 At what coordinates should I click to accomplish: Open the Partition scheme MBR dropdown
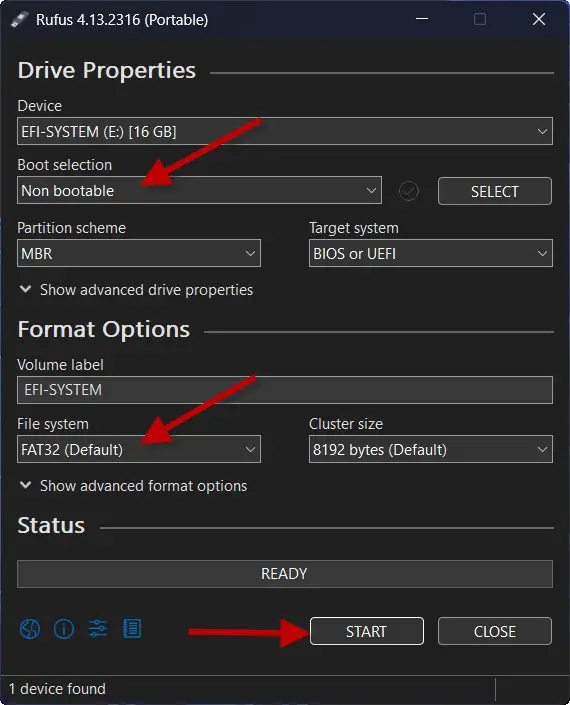[x=138, y=253]
